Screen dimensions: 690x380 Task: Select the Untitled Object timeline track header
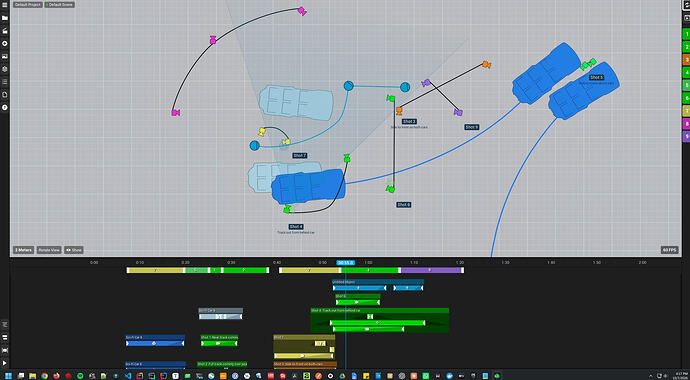tap(378, 282)
